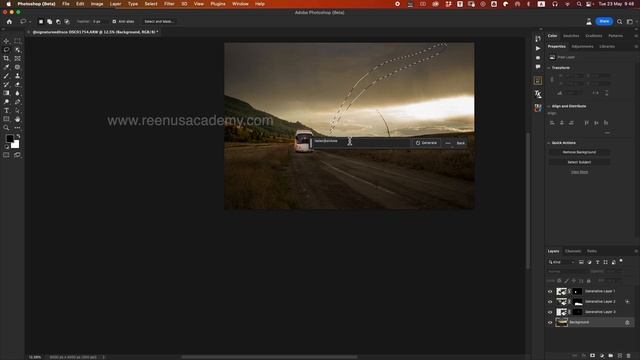Toggle Quick Mask mode icon
Viewport: 640px width, 360px height.
coord(6,155)
